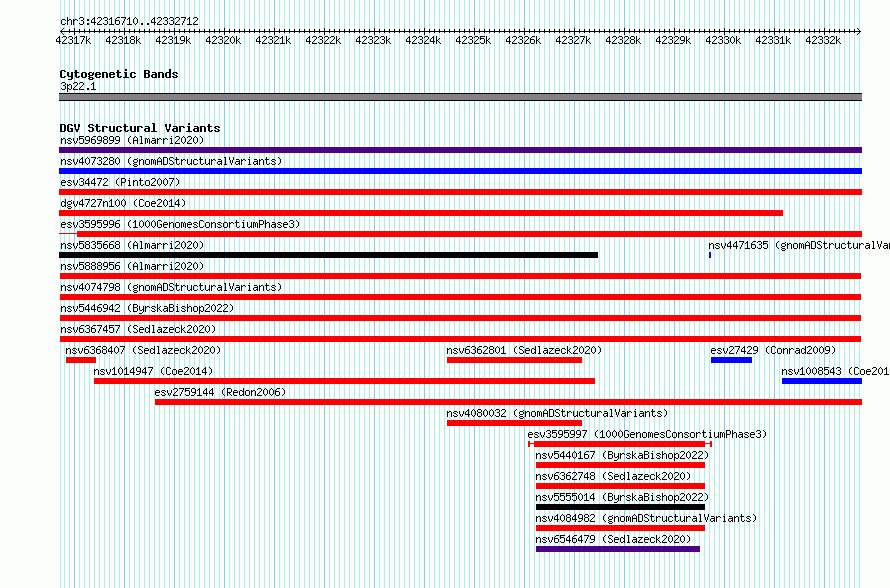Open the nsv1014947 (Coe2014) label
This screenshot has height=588, width=890.
pyautogui.click(x=153, y=371)
